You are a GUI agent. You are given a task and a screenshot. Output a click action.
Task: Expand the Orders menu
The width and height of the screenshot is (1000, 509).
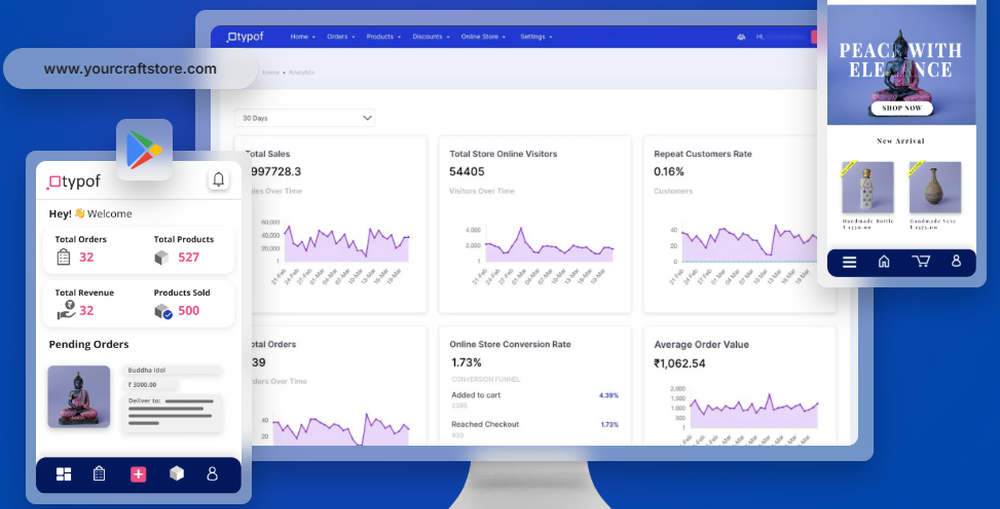point(341,37)
